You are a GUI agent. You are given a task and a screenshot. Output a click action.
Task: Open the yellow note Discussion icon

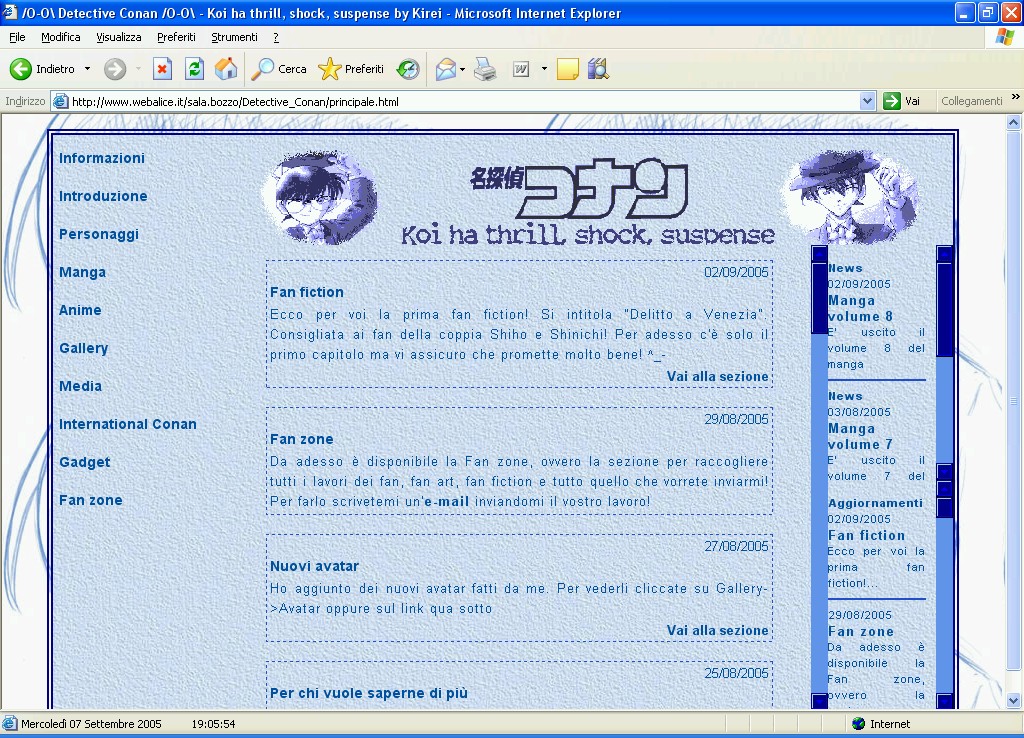coord(568,69)
